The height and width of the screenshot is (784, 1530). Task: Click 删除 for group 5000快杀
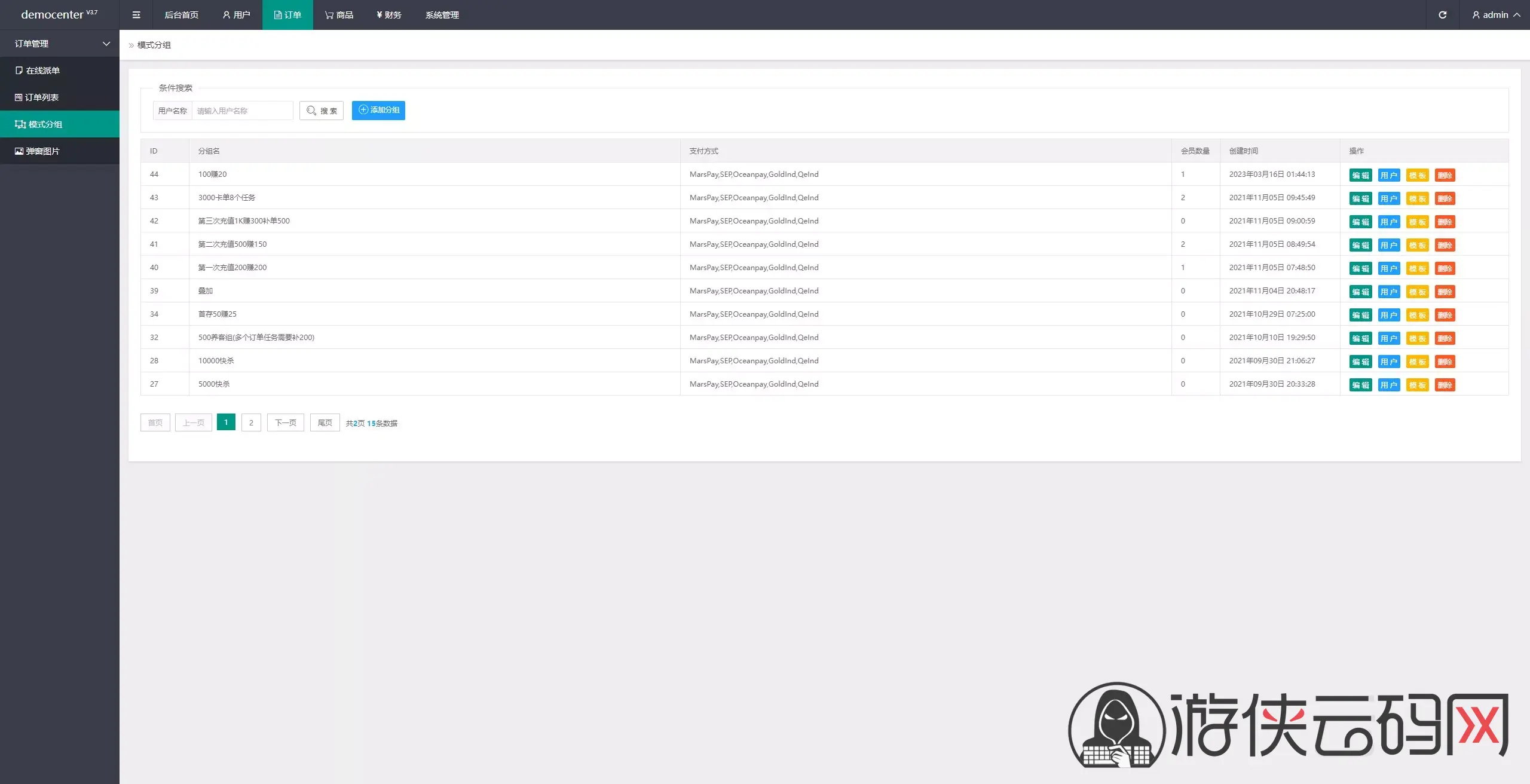1445,385
